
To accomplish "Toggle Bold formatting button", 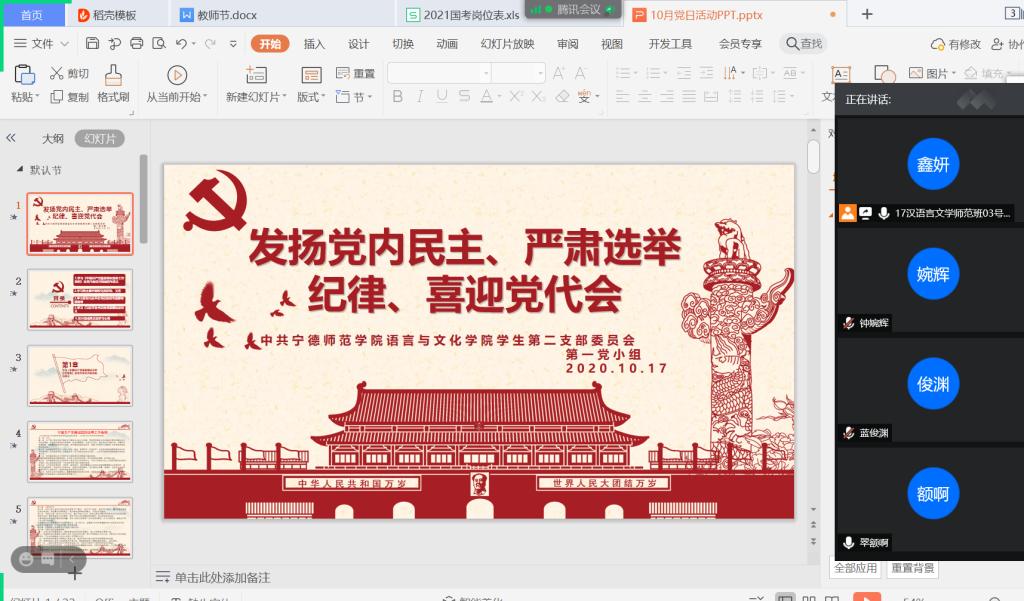I will (x=397, y=97).
